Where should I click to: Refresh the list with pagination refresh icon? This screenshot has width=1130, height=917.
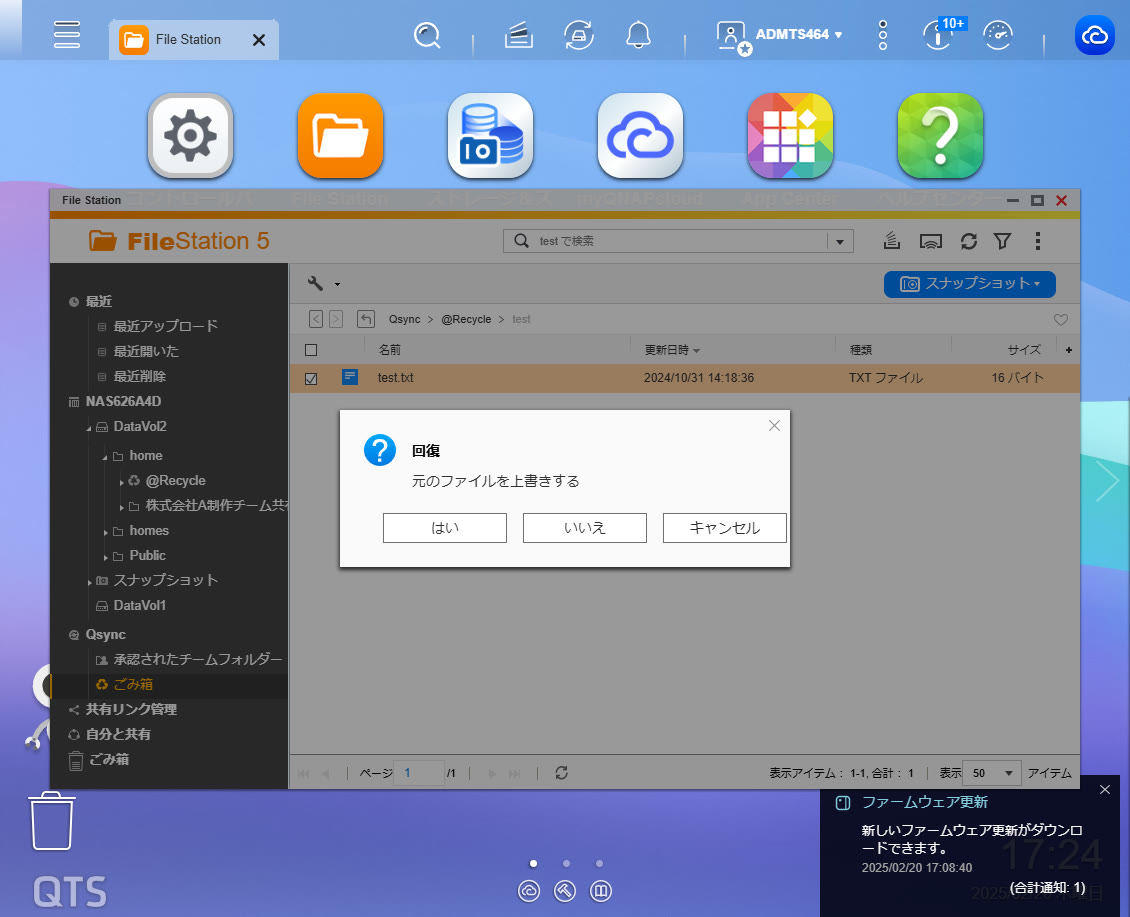[561, 773]
